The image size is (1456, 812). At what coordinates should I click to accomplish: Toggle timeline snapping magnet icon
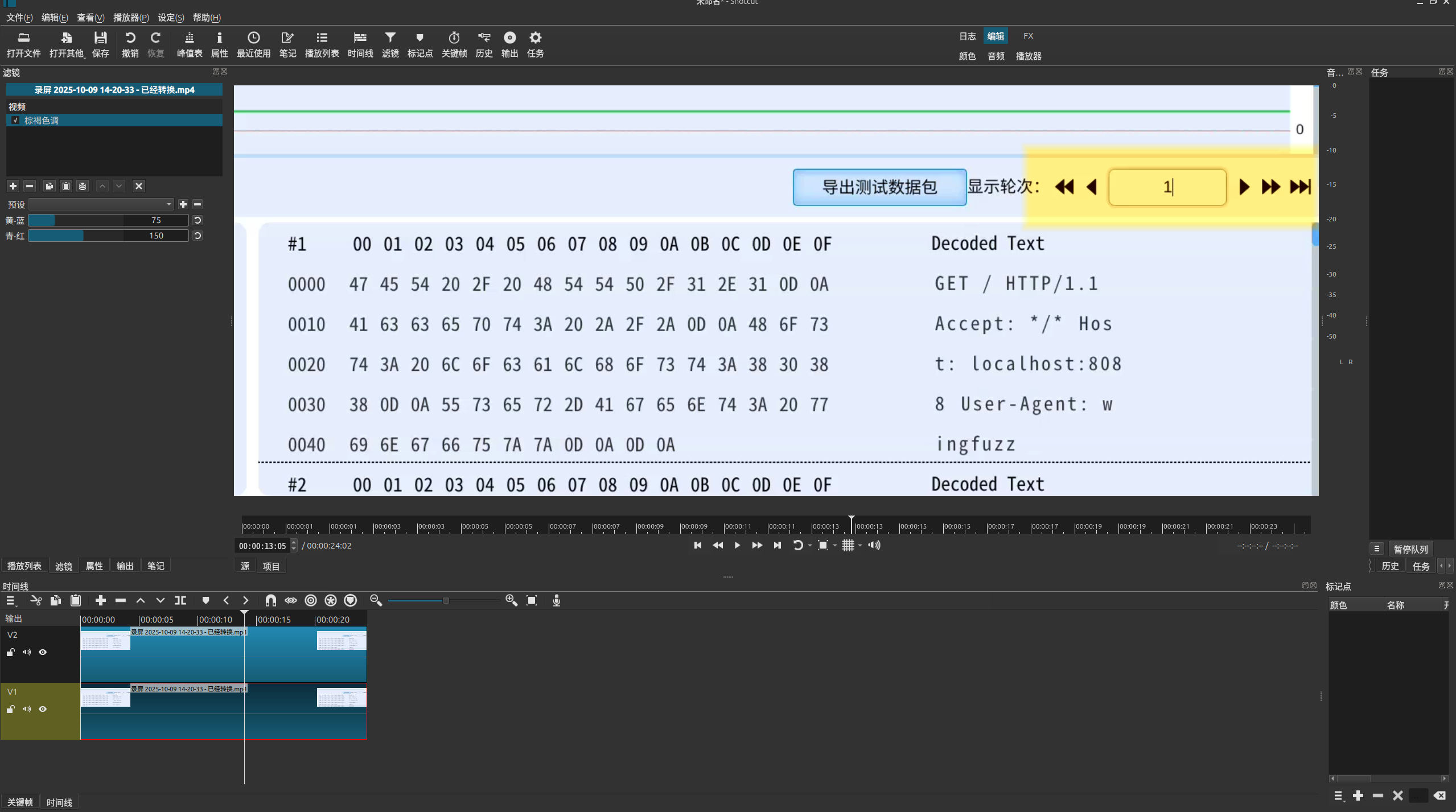[x=270, y=600]
